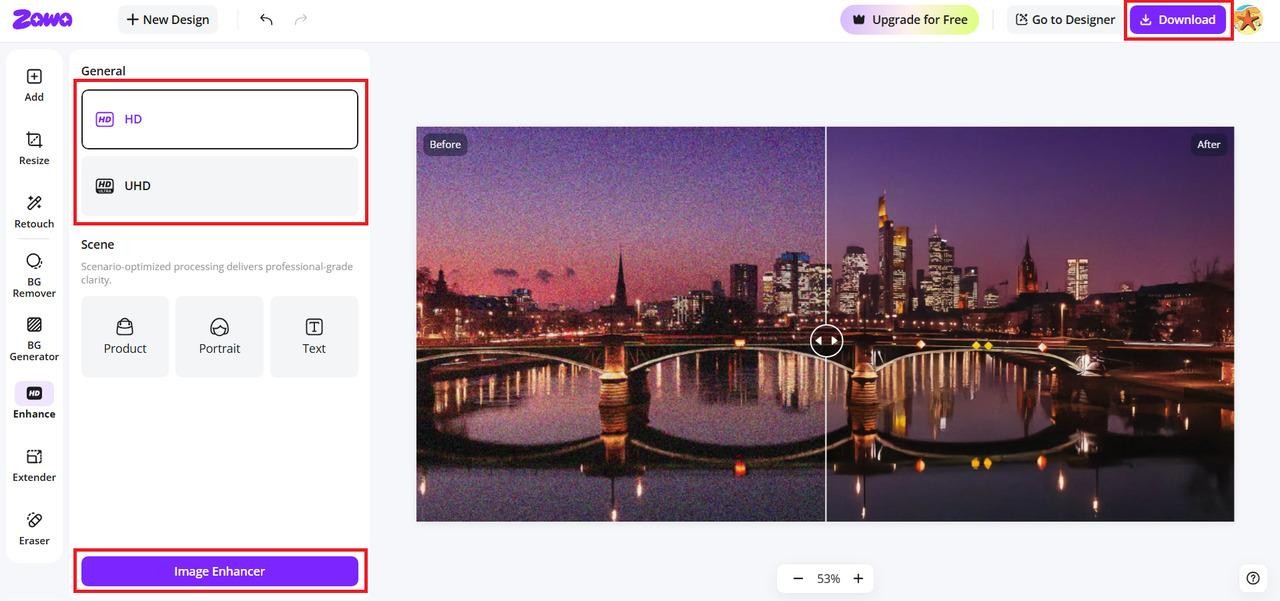Select the Eraser tool
The height and width of the screenshot is (601, 1280).
pyautogui.click(x=34, y=528)
